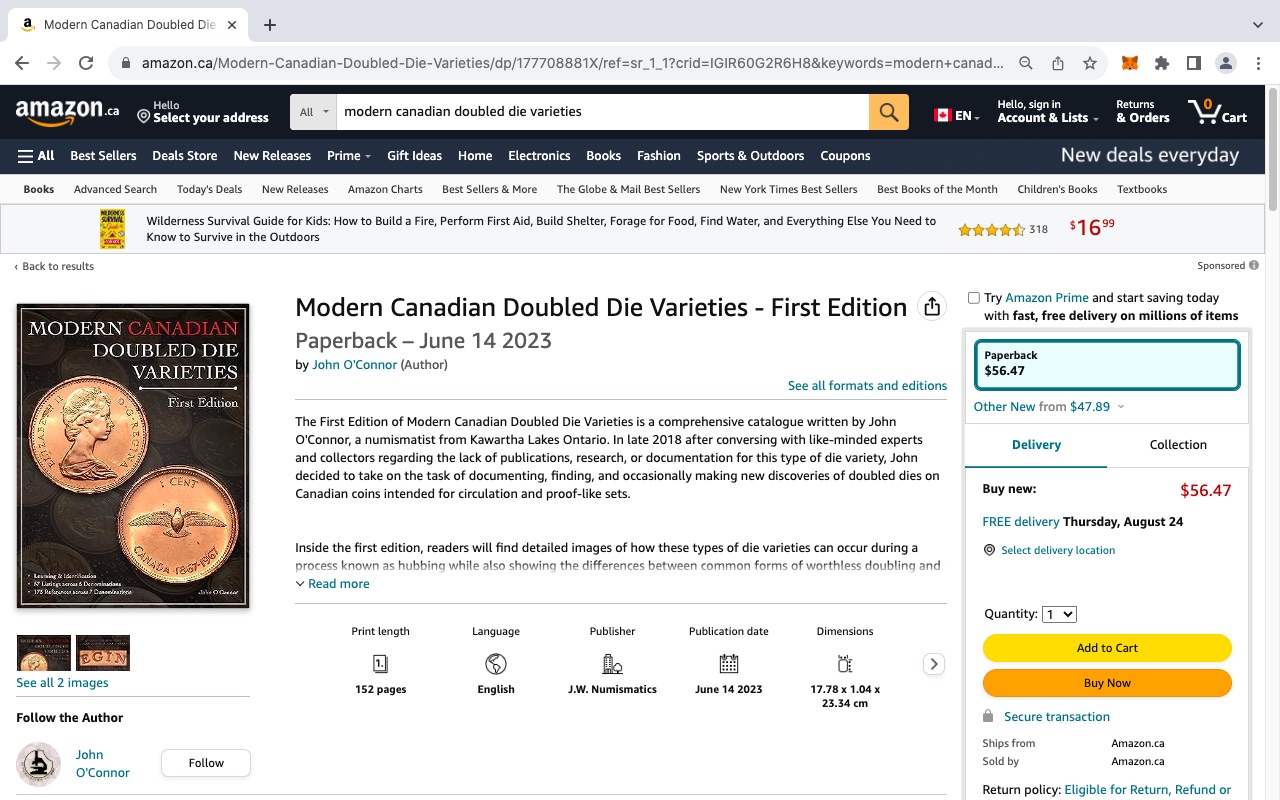This screenshot has width=1280, height=800.
Task: Select the first cover thumbnail
Action: tap(44, 653)
